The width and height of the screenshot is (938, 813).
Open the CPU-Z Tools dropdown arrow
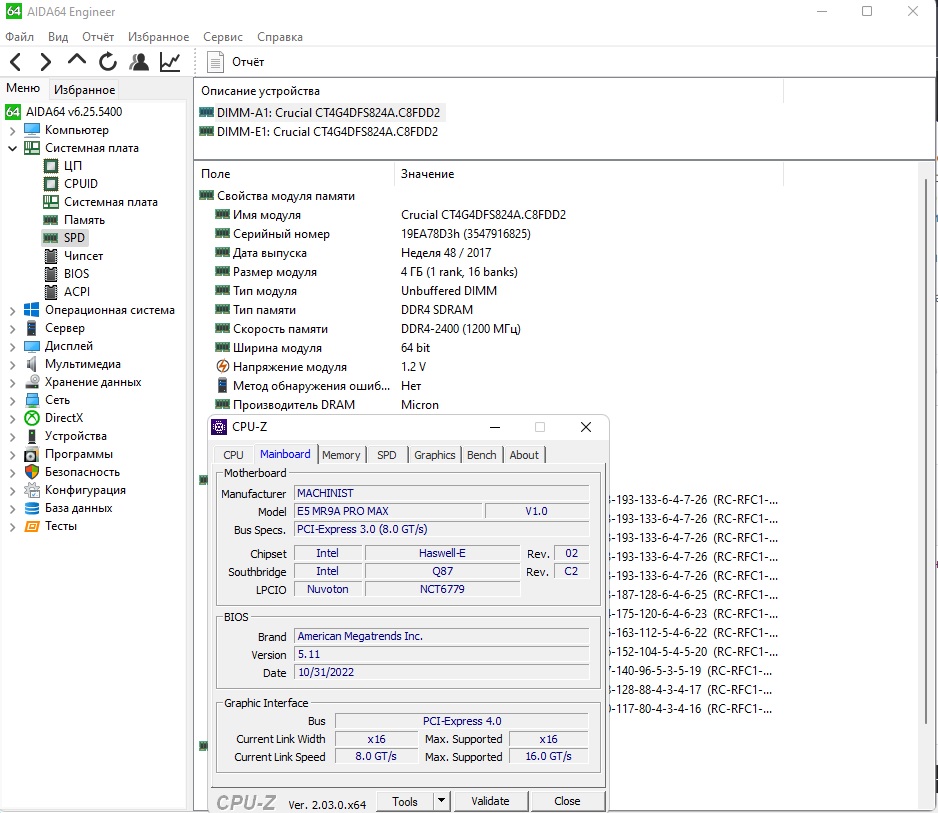(x=441, y=800)
